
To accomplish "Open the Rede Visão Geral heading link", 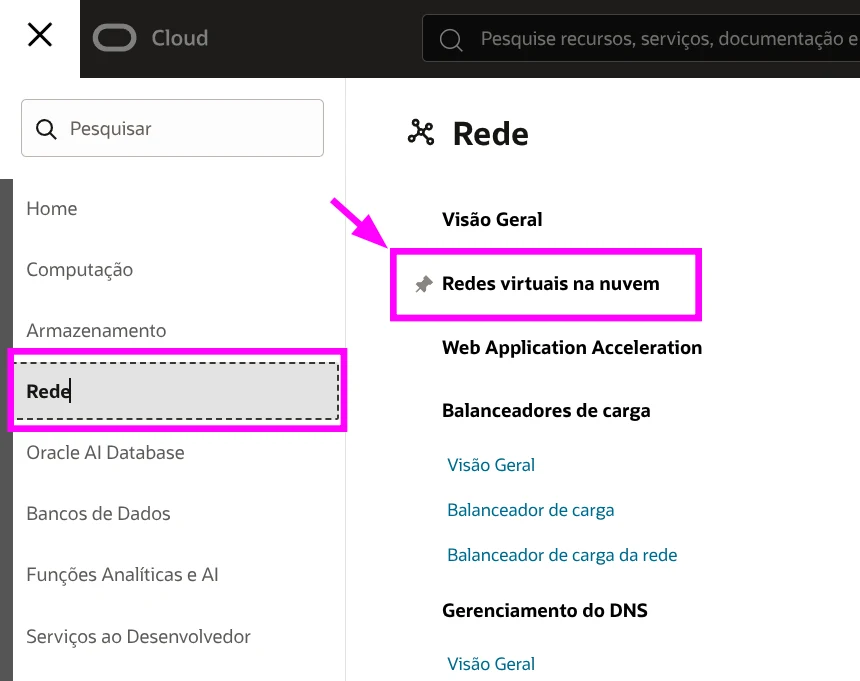I will (492, 219).
